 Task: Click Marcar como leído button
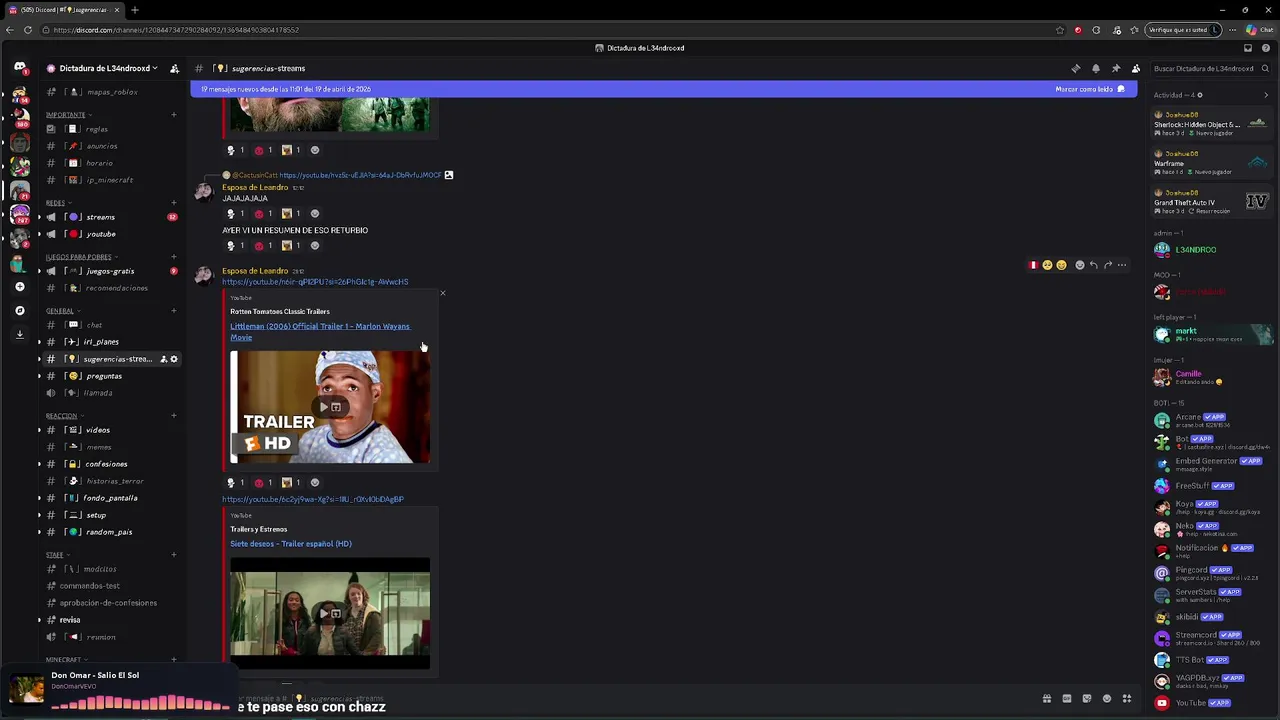1090,89
